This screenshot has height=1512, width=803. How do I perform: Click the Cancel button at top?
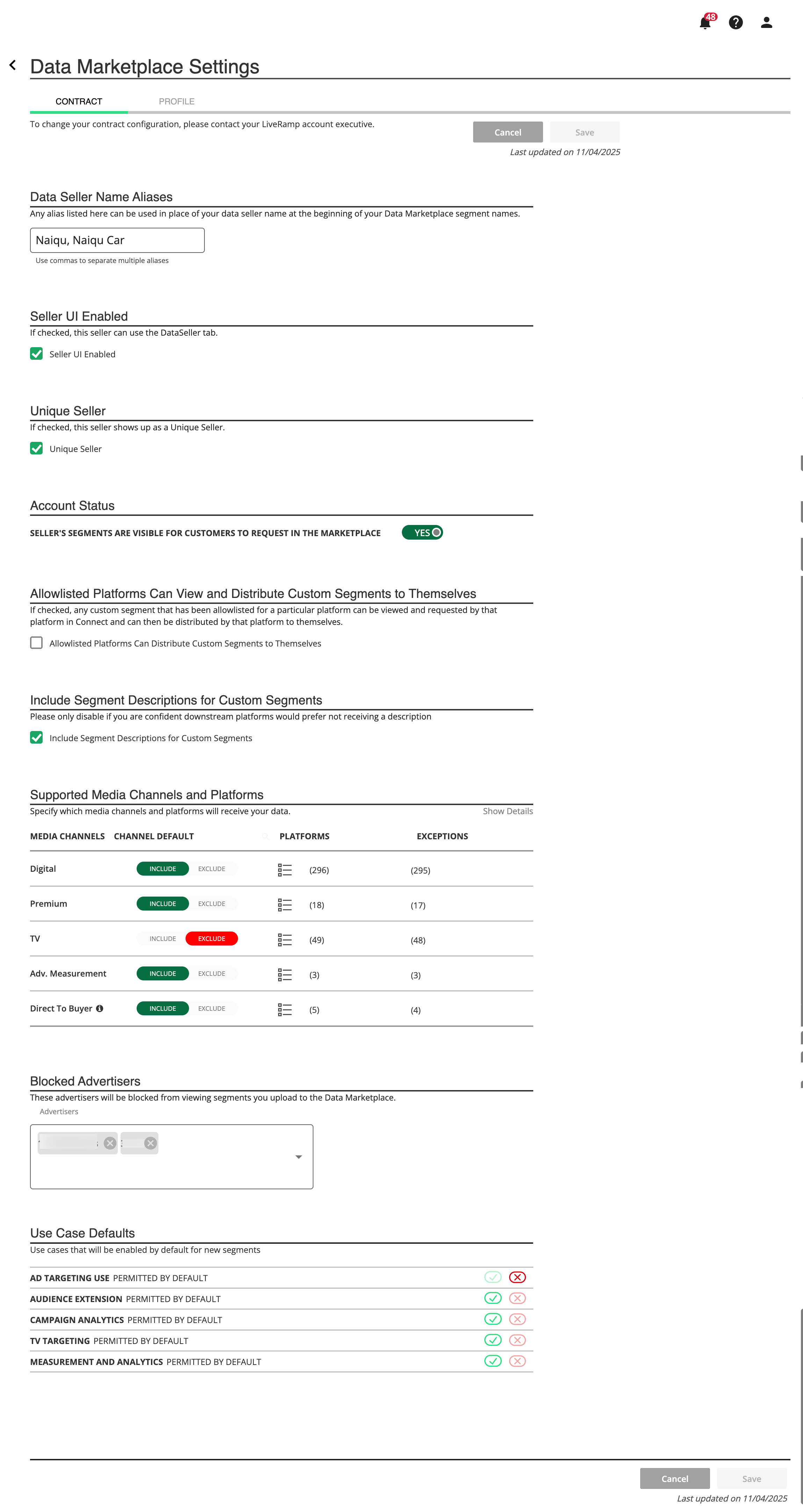507,132
